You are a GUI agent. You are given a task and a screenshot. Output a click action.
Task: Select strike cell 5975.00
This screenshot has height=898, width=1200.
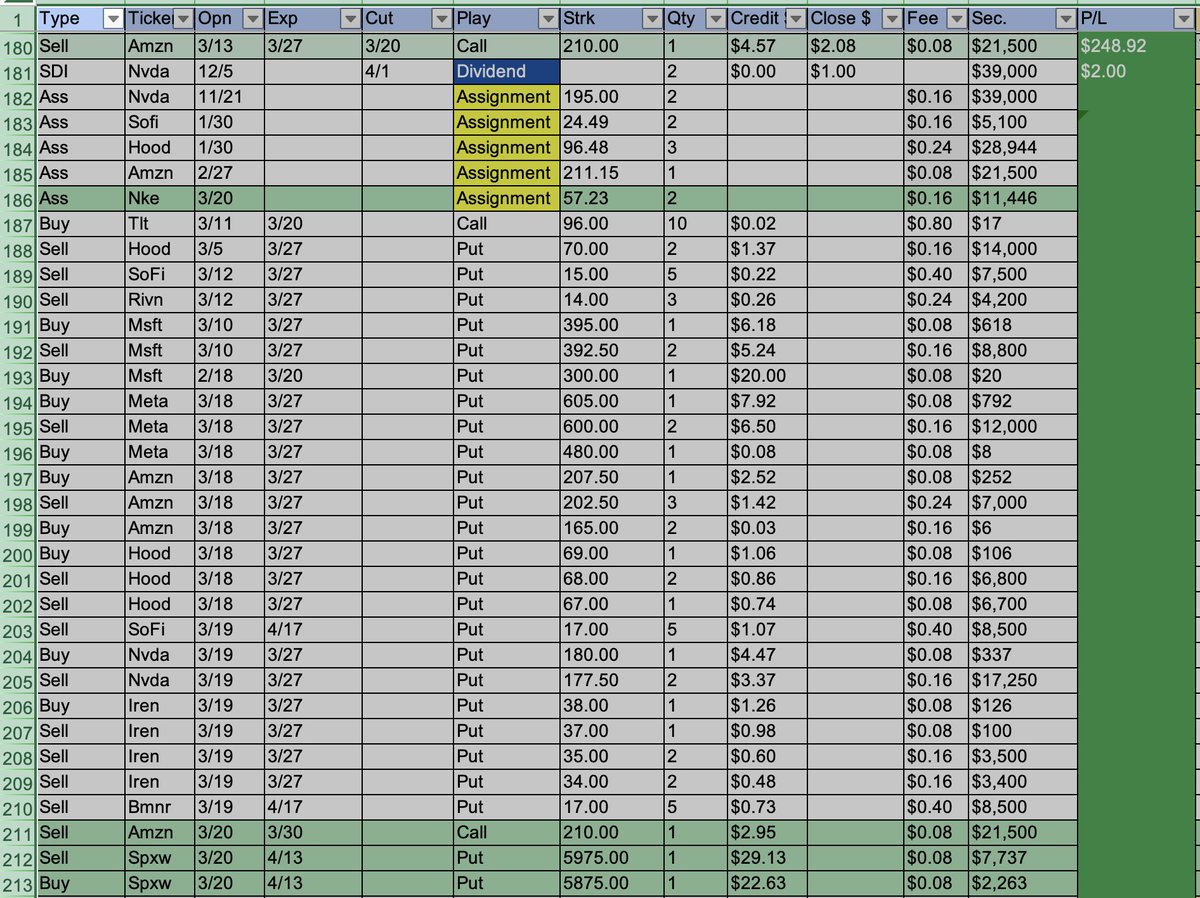point(612,858)
